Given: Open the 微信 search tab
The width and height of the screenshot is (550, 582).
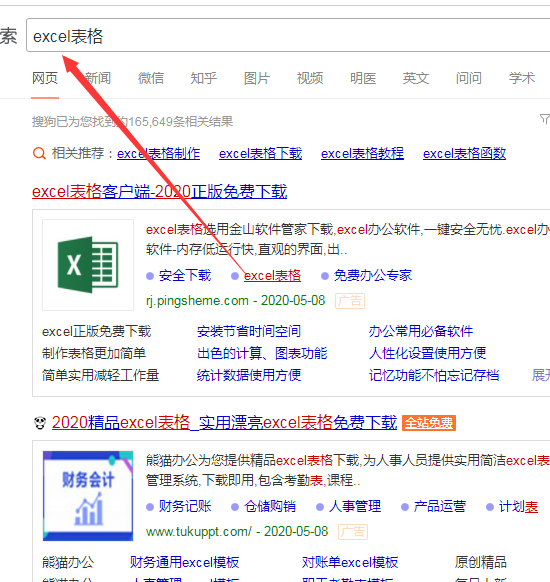Looking at the screenshot, I should (x=151, y=78).
